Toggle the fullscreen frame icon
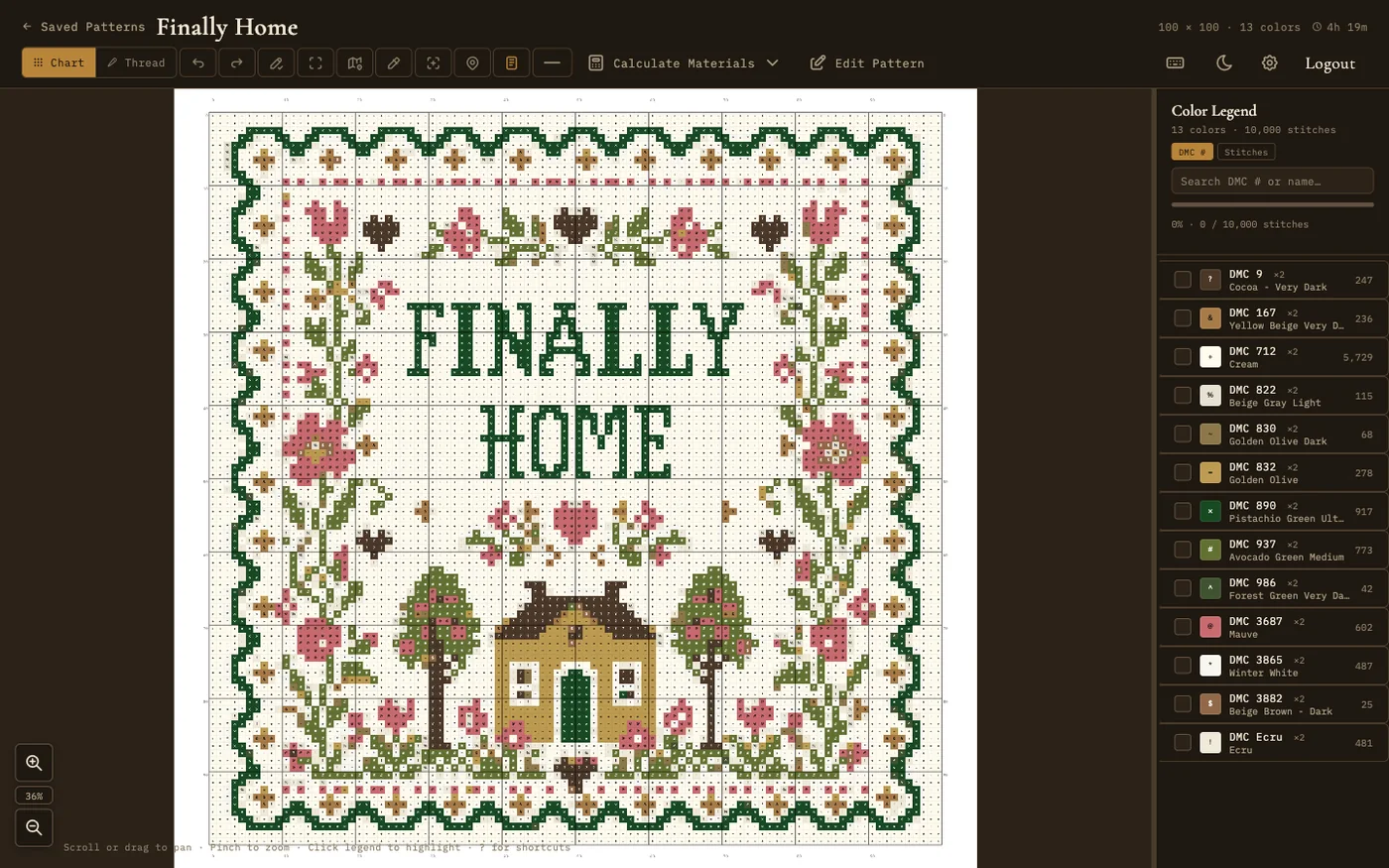 coord(316,62)
